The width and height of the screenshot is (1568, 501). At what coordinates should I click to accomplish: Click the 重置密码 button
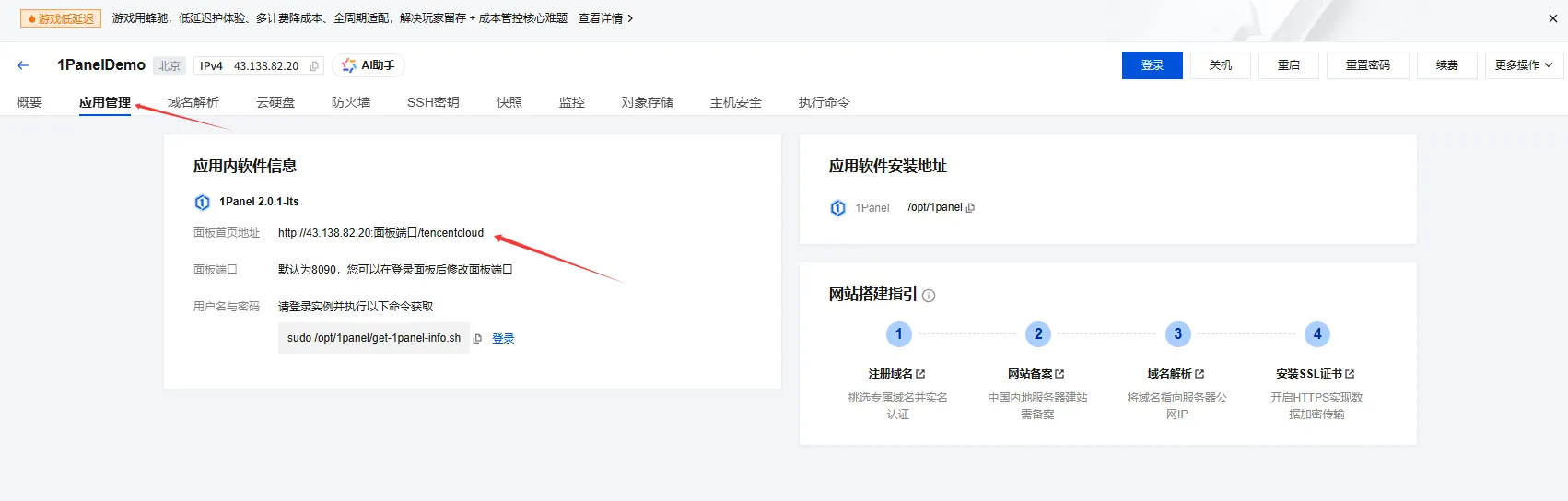(x=1367, y=65)
